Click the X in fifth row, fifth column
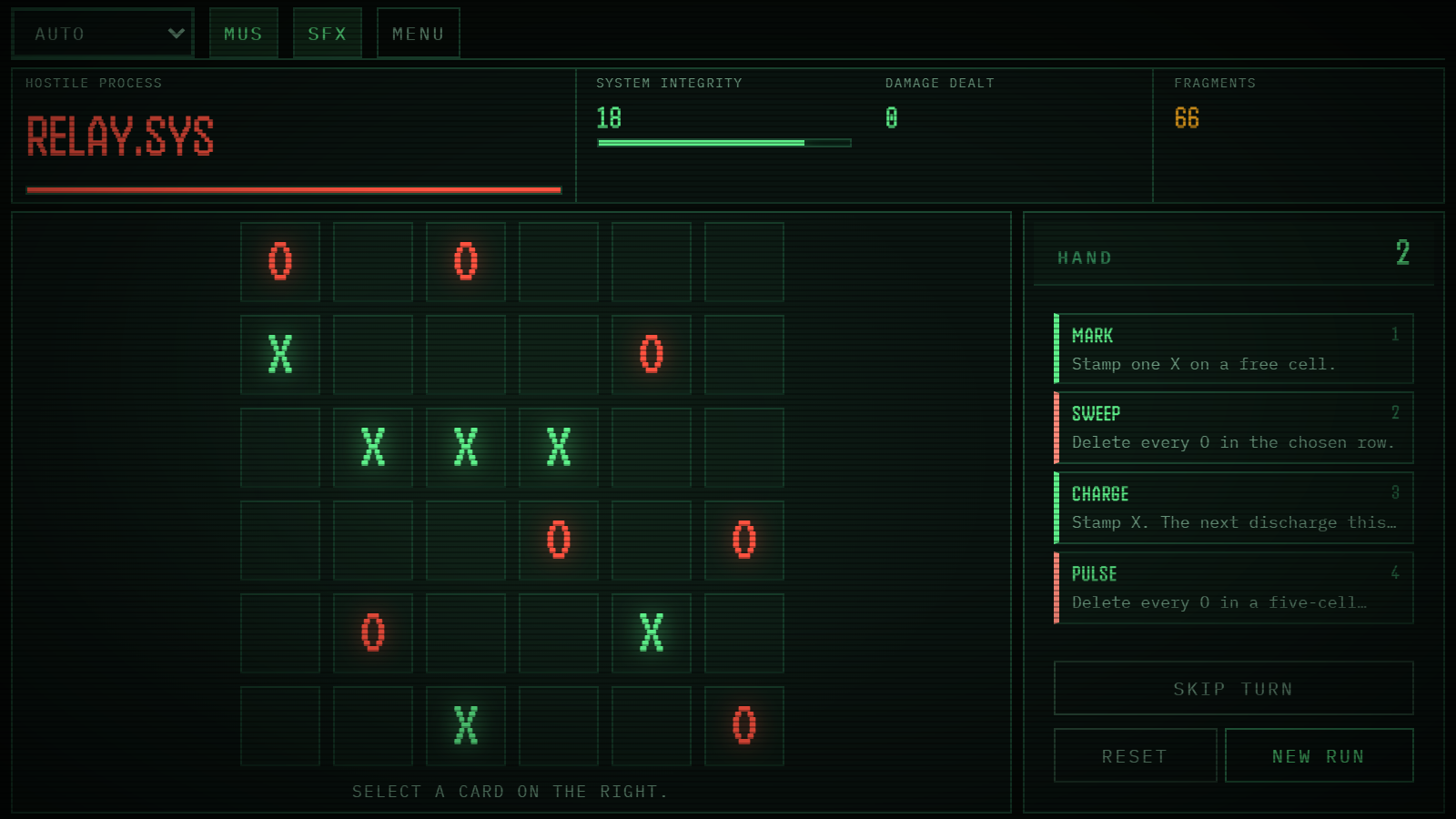Viewport: 1456px width, 819px height. point(652,633)
